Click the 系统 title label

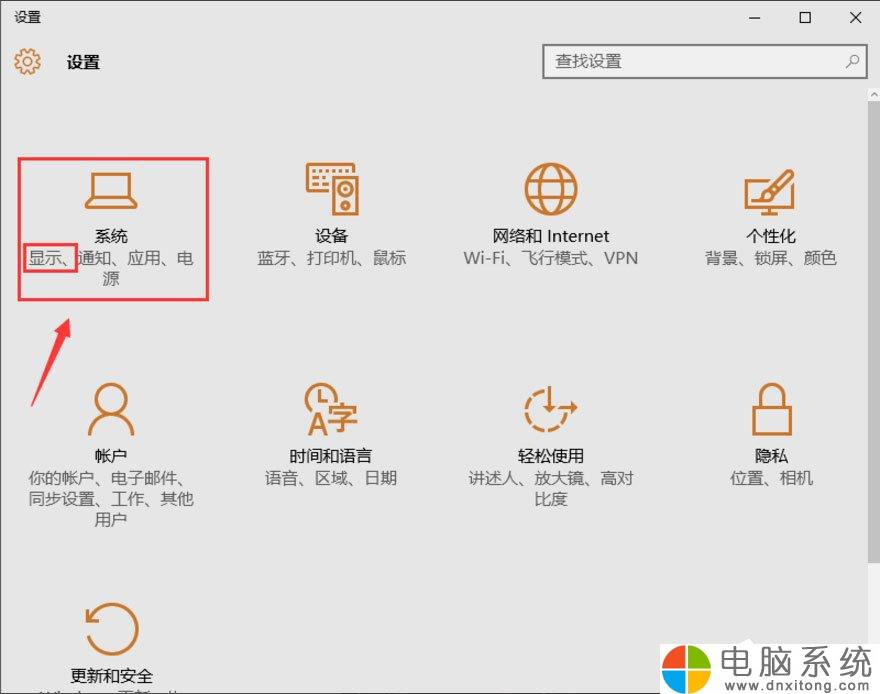111,236
